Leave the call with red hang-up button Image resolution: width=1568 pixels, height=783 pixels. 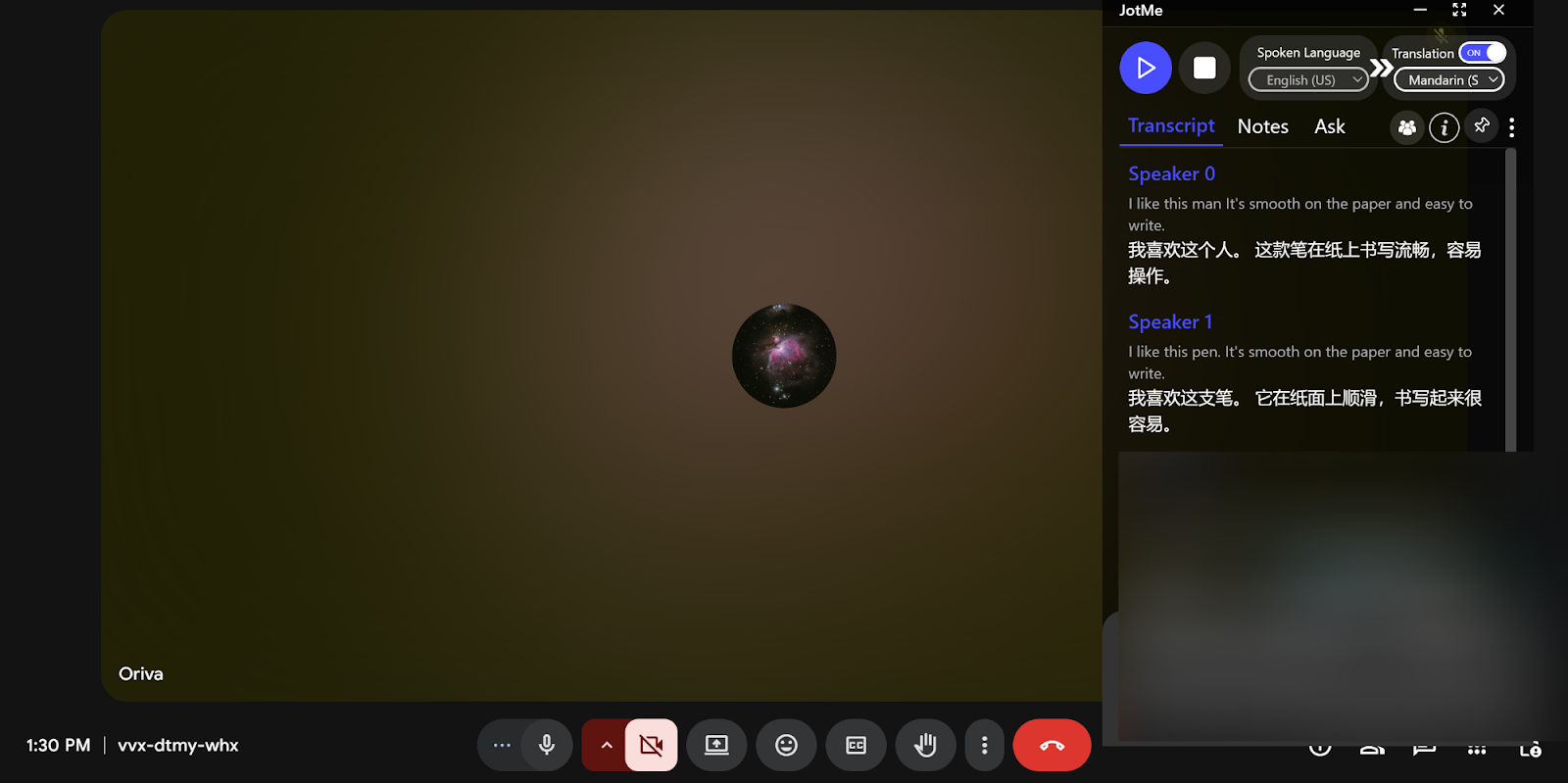tap(1052, 745)
